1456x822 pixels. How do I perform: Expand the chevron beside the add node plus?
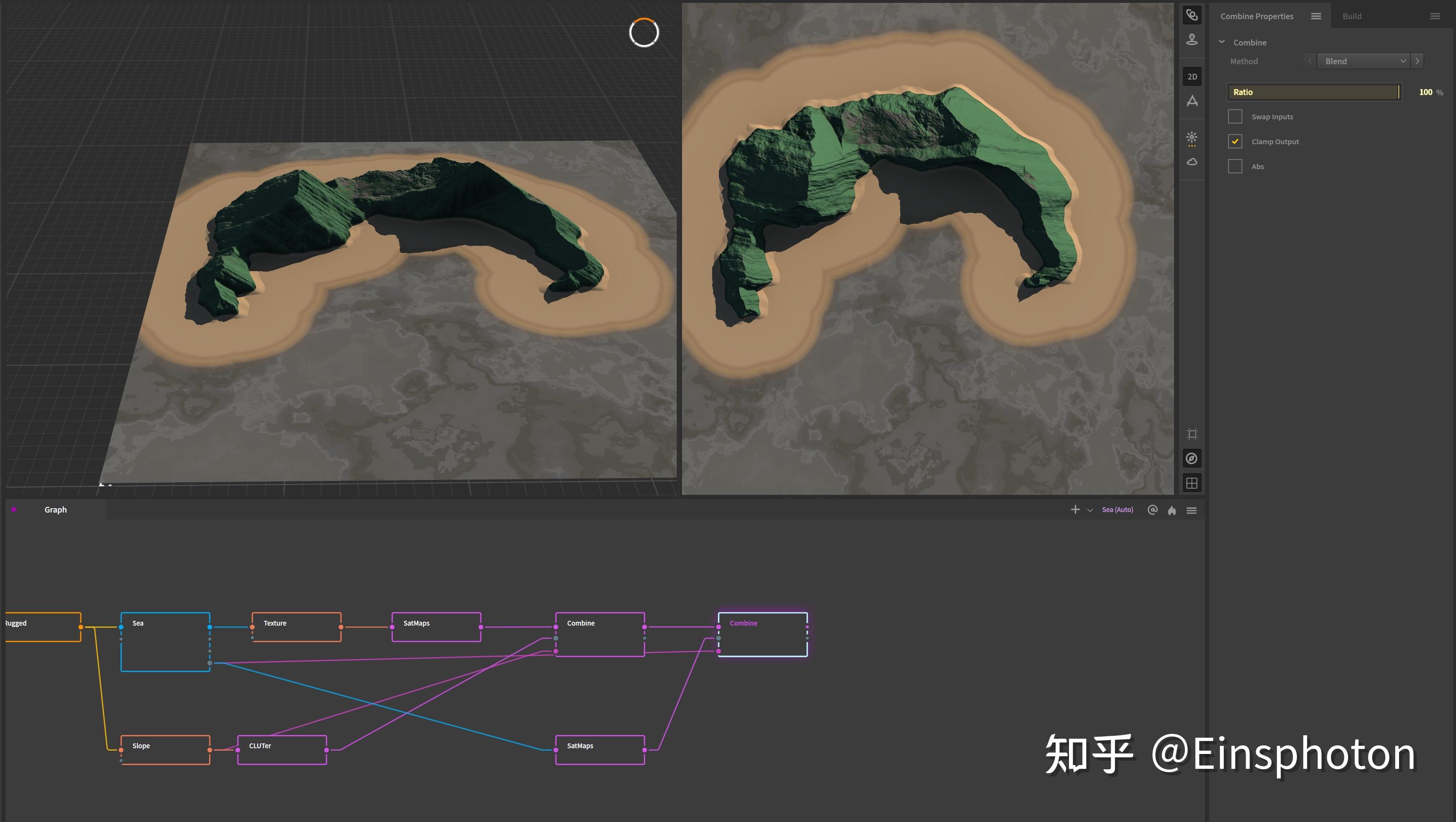coord(1090,511)
